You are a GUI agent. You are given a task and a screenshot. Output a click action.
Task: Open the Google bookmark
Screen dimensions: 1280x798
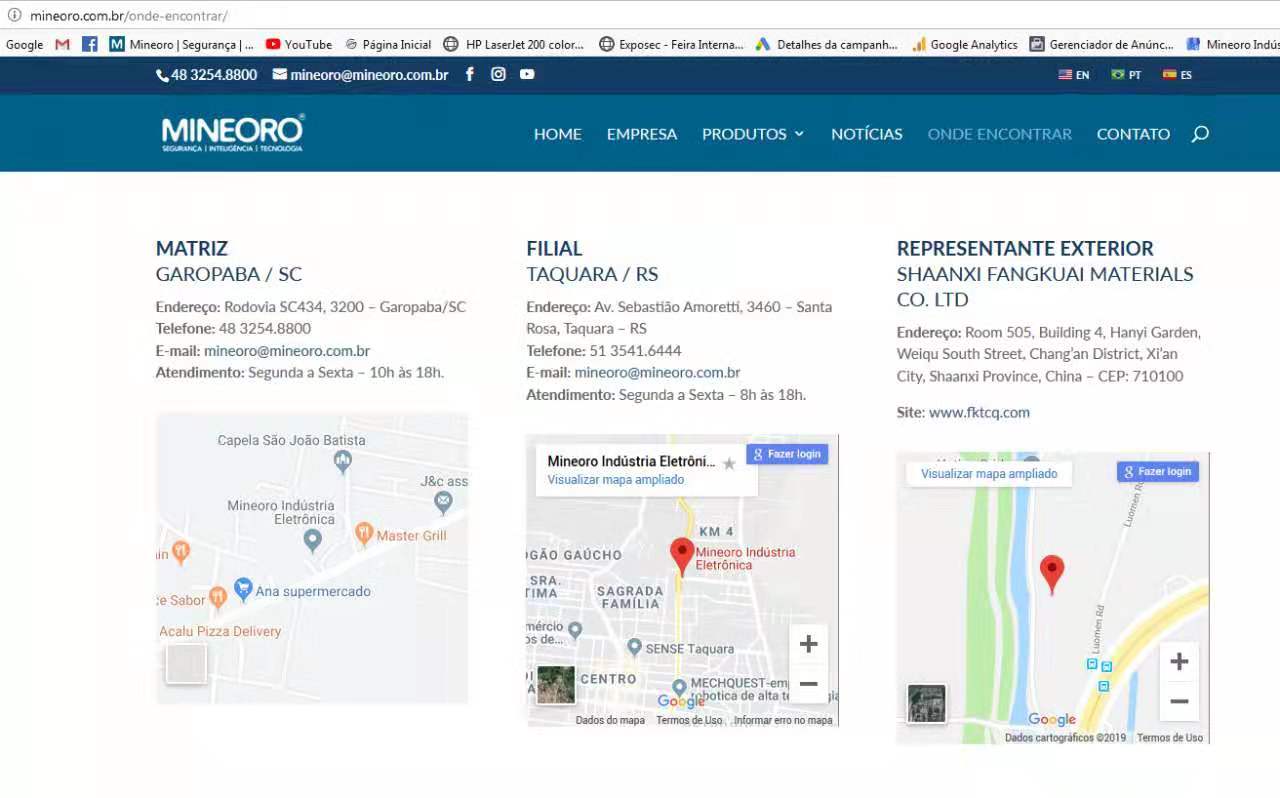[24, 44]
